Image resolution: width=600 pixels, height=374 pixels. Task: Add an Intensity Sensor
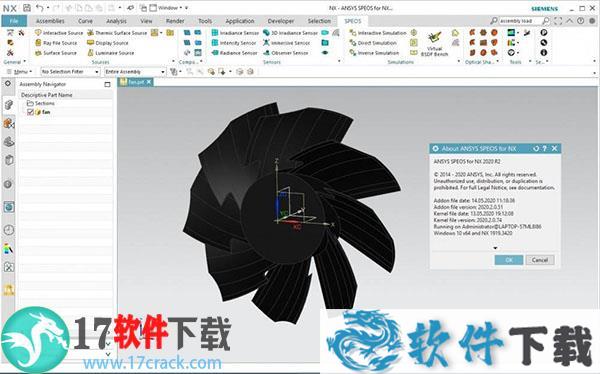(x=234, y=43)
